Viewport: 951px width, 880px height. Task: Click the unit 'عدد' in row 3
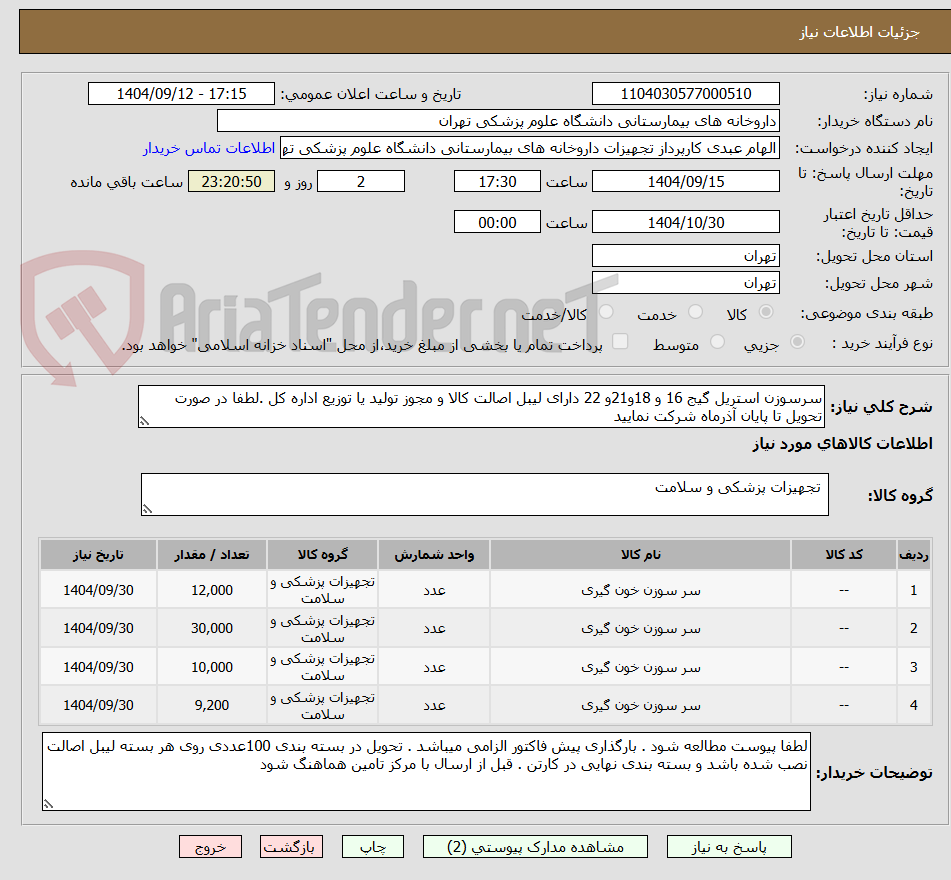point(434,667)
